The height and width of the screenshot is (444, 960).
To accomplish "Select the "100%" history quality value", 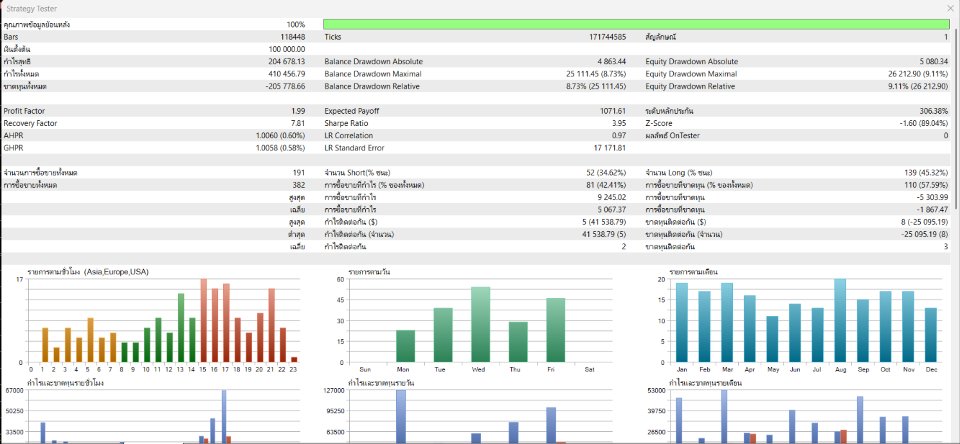I will 296,24.
